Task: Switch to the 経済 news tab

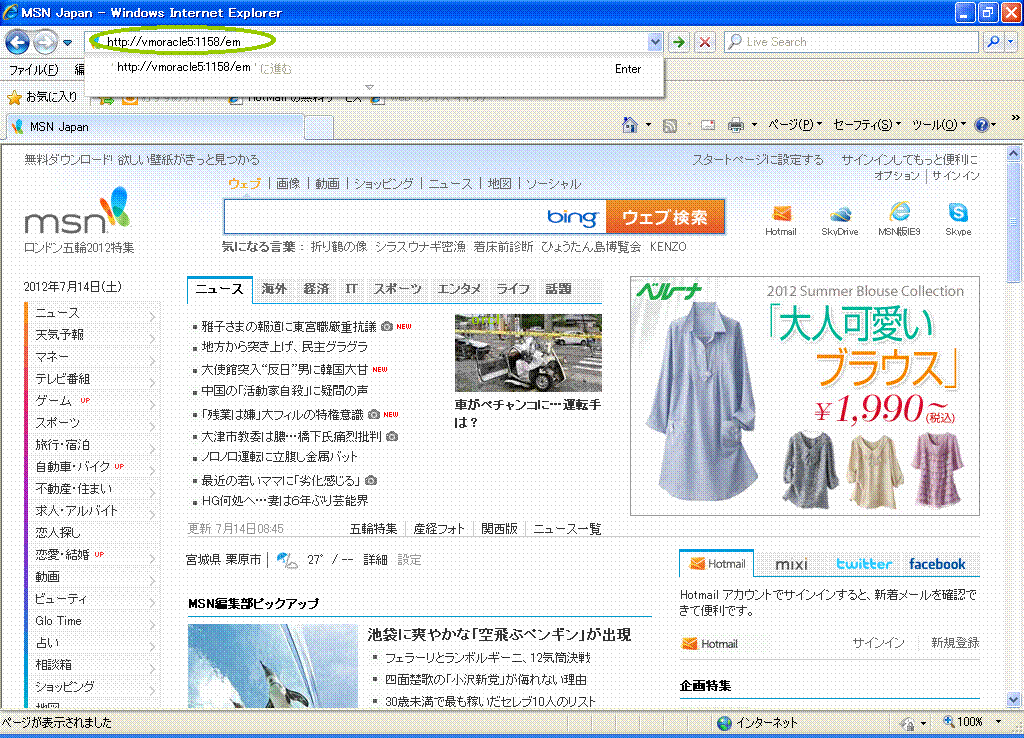Action: point(316,289)
